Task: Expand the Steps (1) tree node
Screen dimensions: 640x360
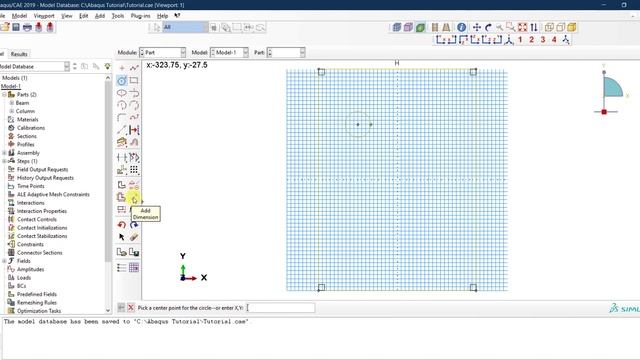Action: pos(4,161)
